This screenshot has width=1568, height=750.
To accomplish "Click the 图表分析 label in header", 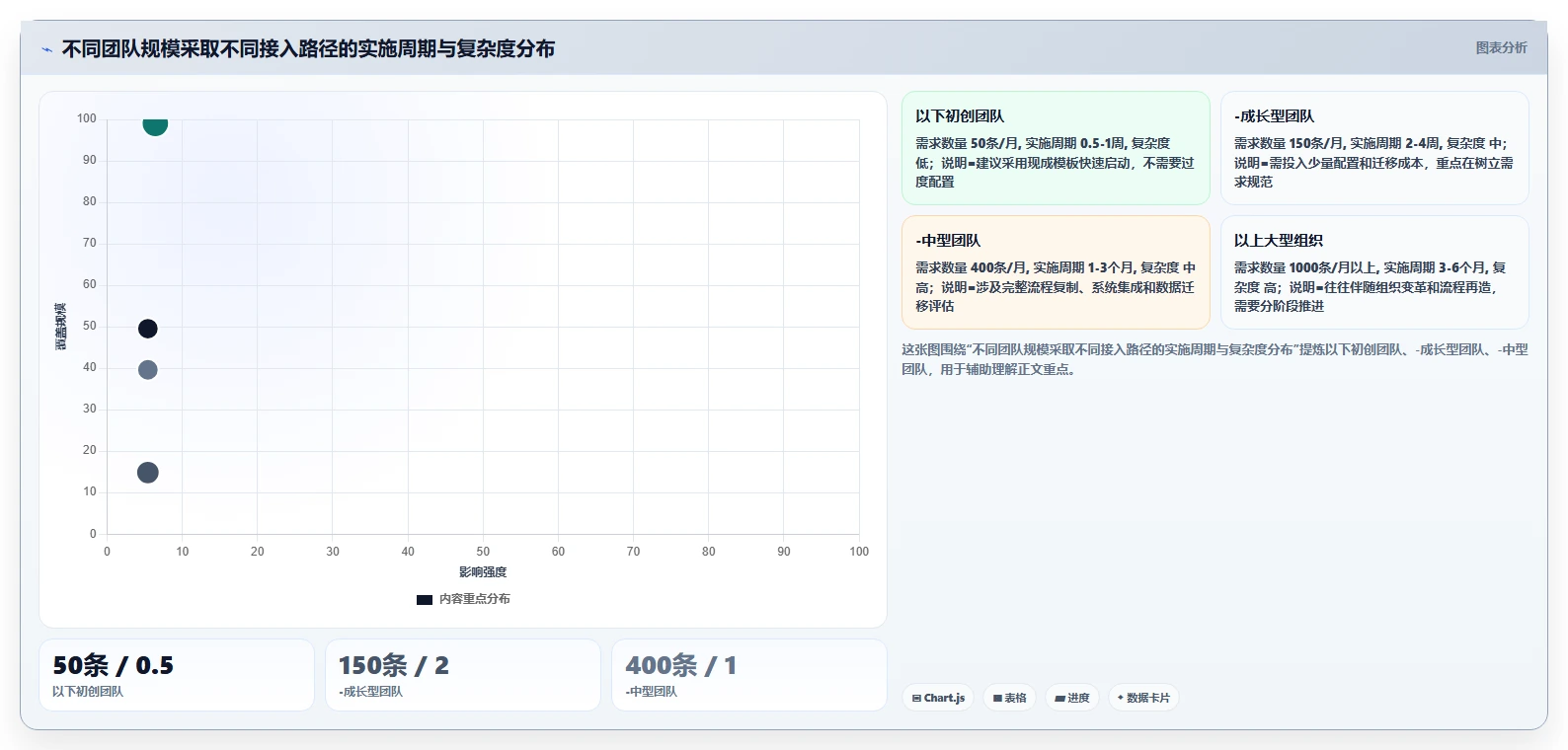I will (1501, 47).
